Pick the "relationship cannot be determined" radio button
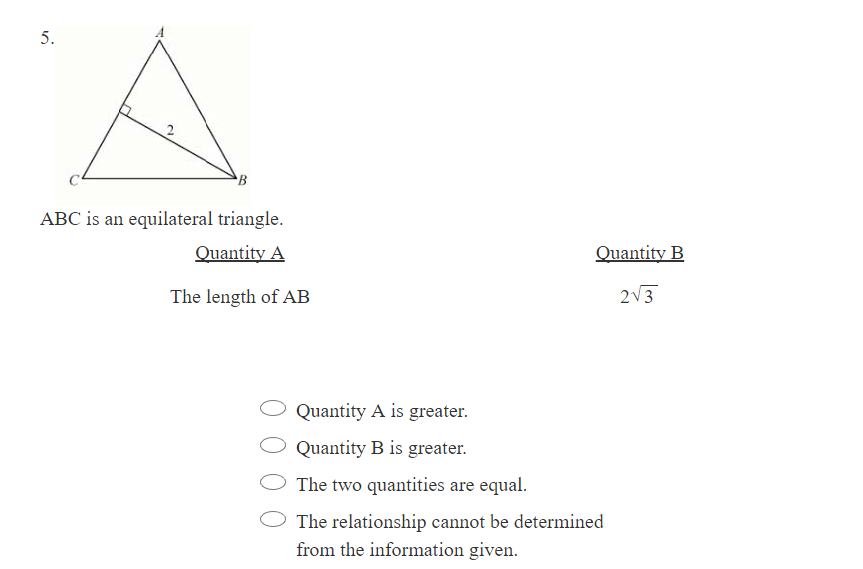Viewport: 863px width, 569px height. [274, 520]
